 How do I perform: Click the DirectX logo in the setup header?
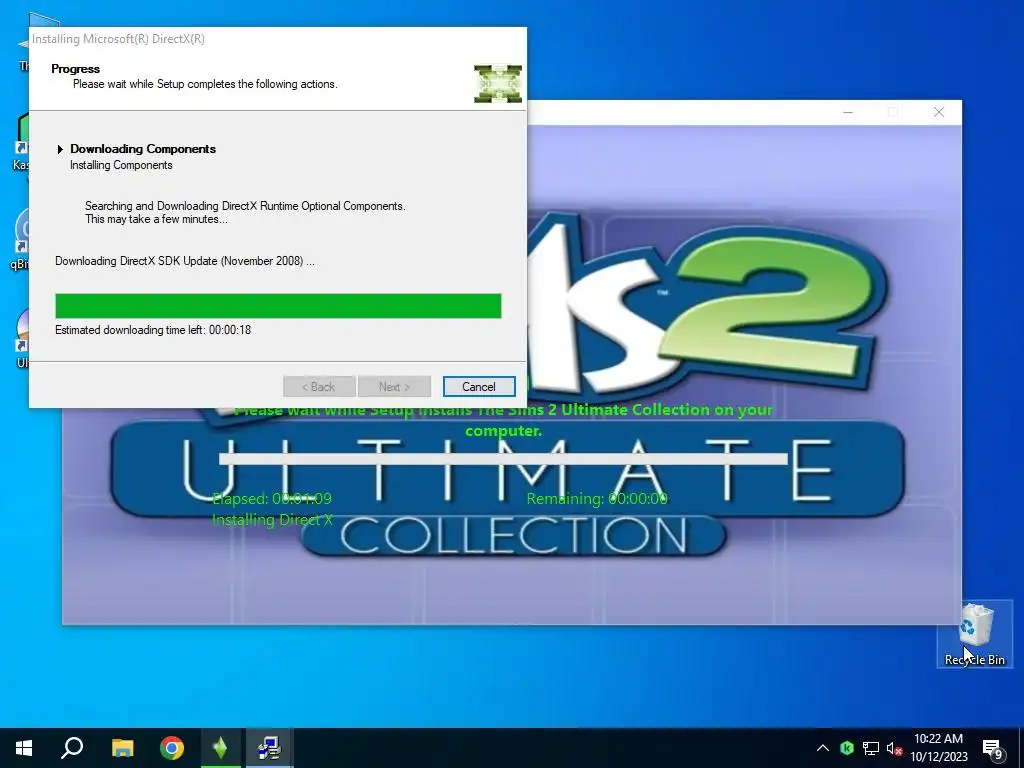(498, 84)
